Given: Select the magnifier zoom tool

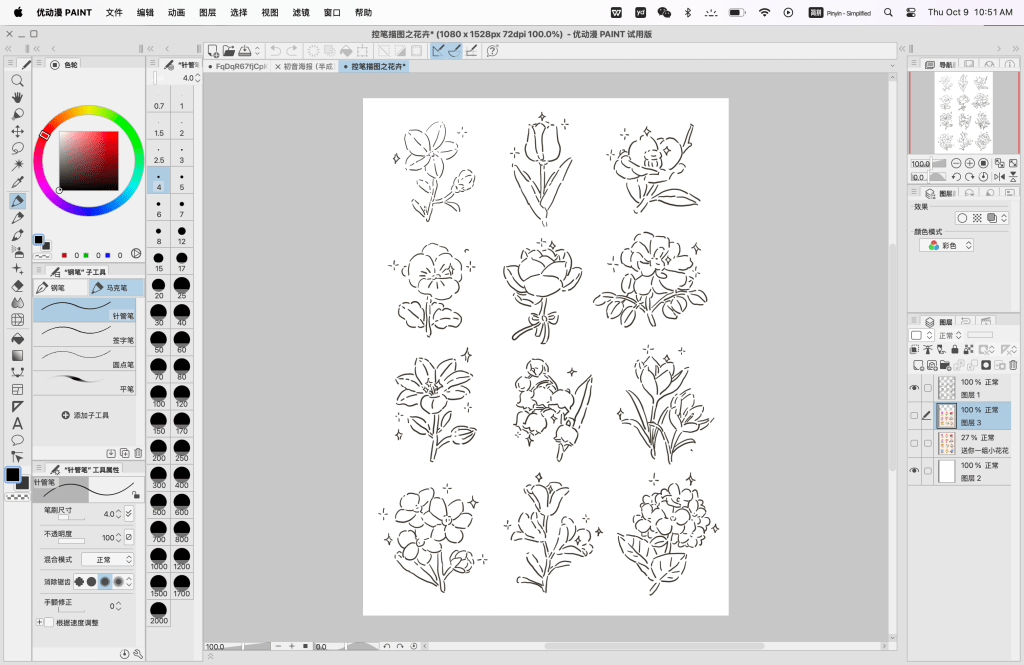Looking at the screenshot, I should (x=17, y=80).
